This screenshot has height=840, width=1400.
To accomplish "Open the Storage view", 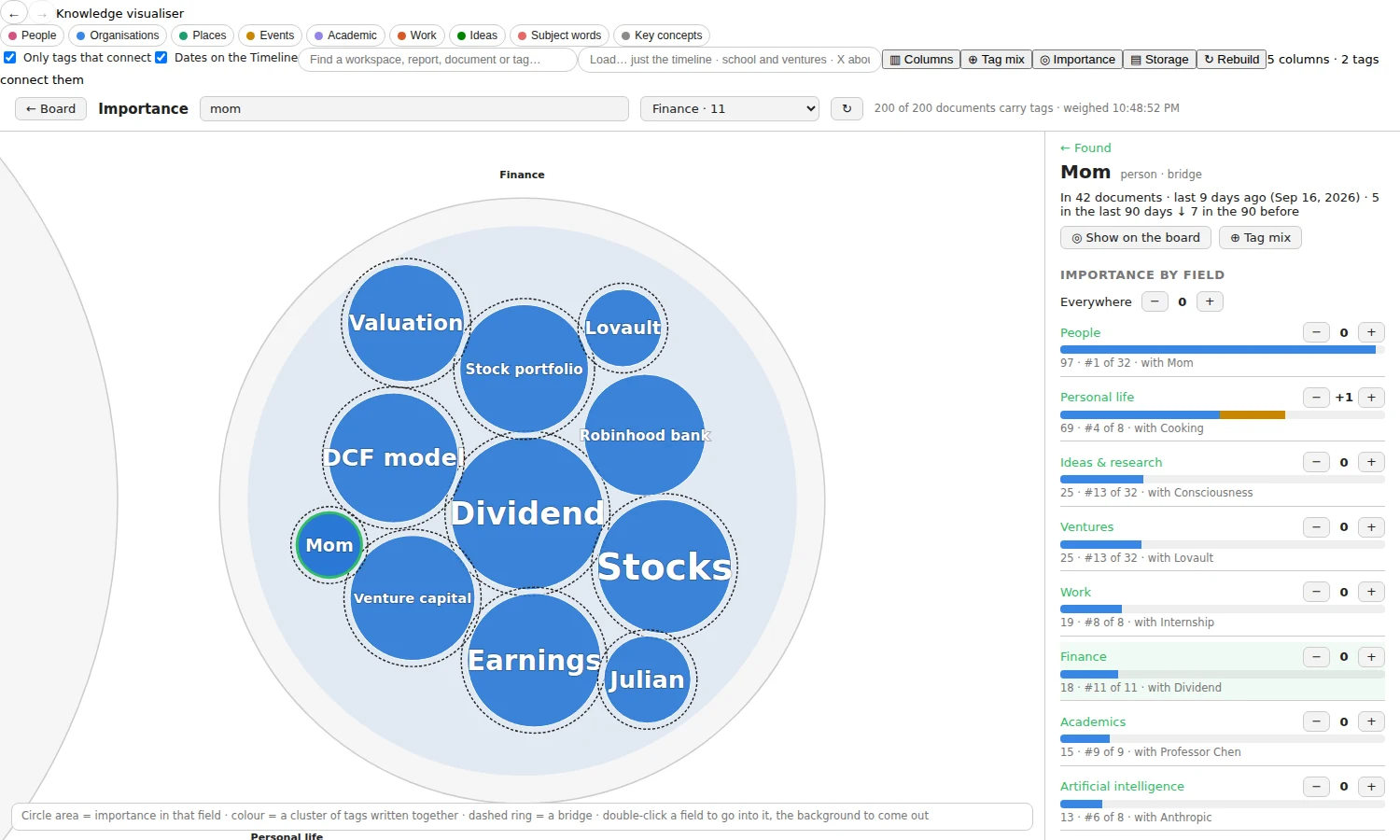I will [1159, 60].
